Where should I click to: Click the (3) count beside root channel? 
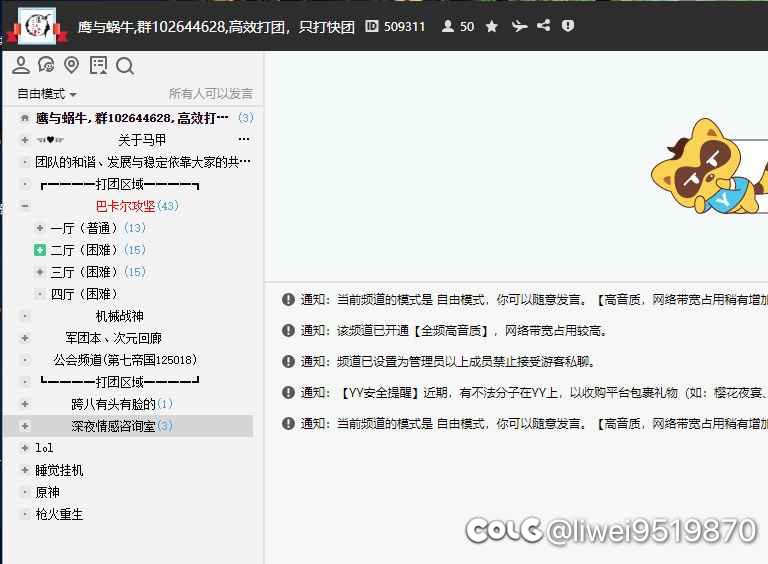[x=246, y=118]
